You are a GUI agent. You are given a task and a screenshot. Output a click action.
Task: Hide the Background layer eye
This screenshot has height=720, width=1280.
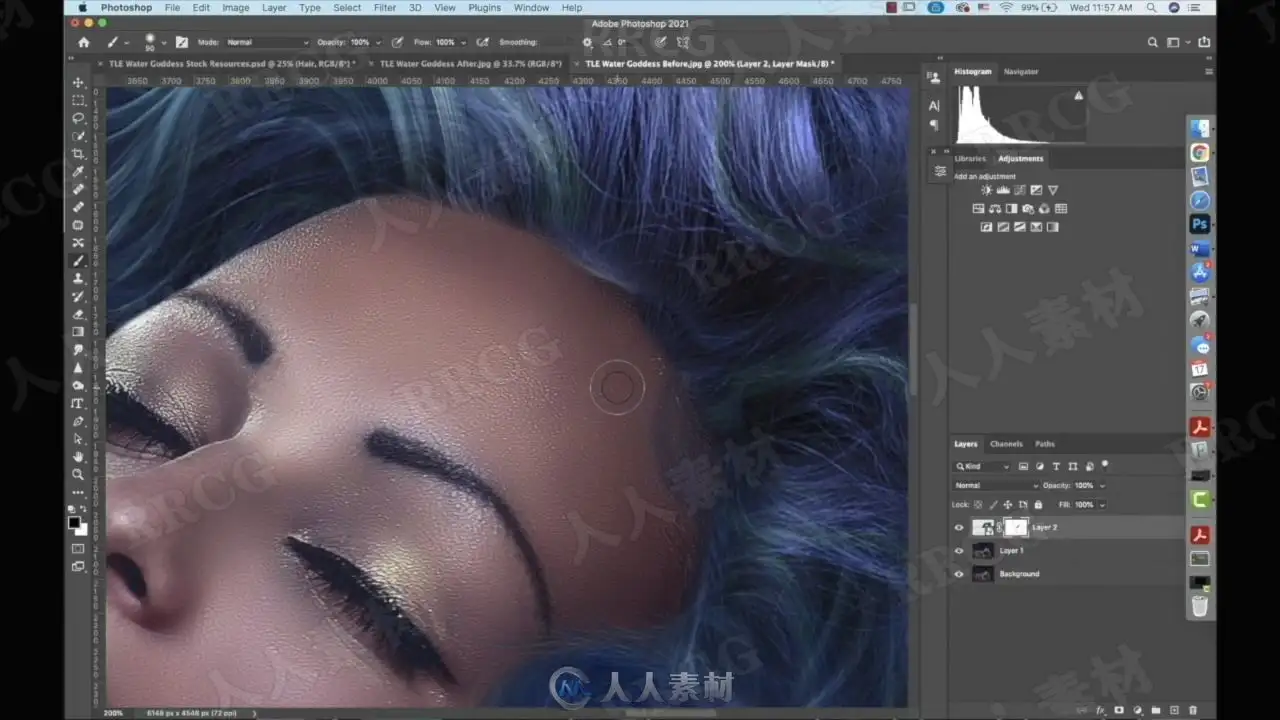pos(959,574)
